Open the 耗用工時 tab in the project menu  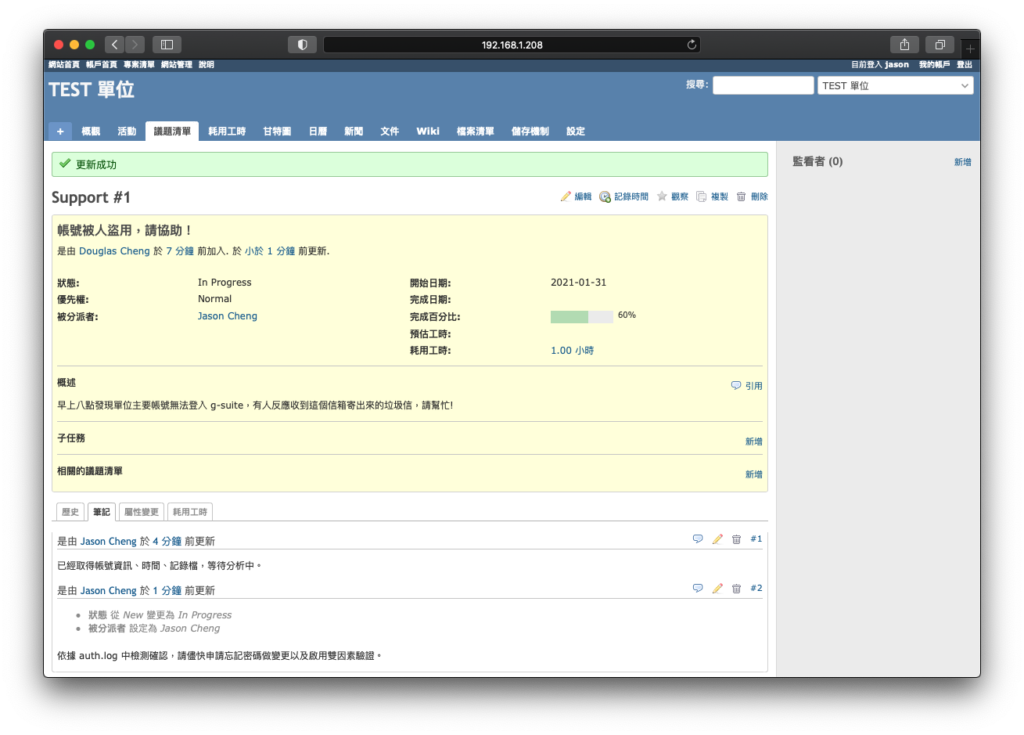[227, 131]
